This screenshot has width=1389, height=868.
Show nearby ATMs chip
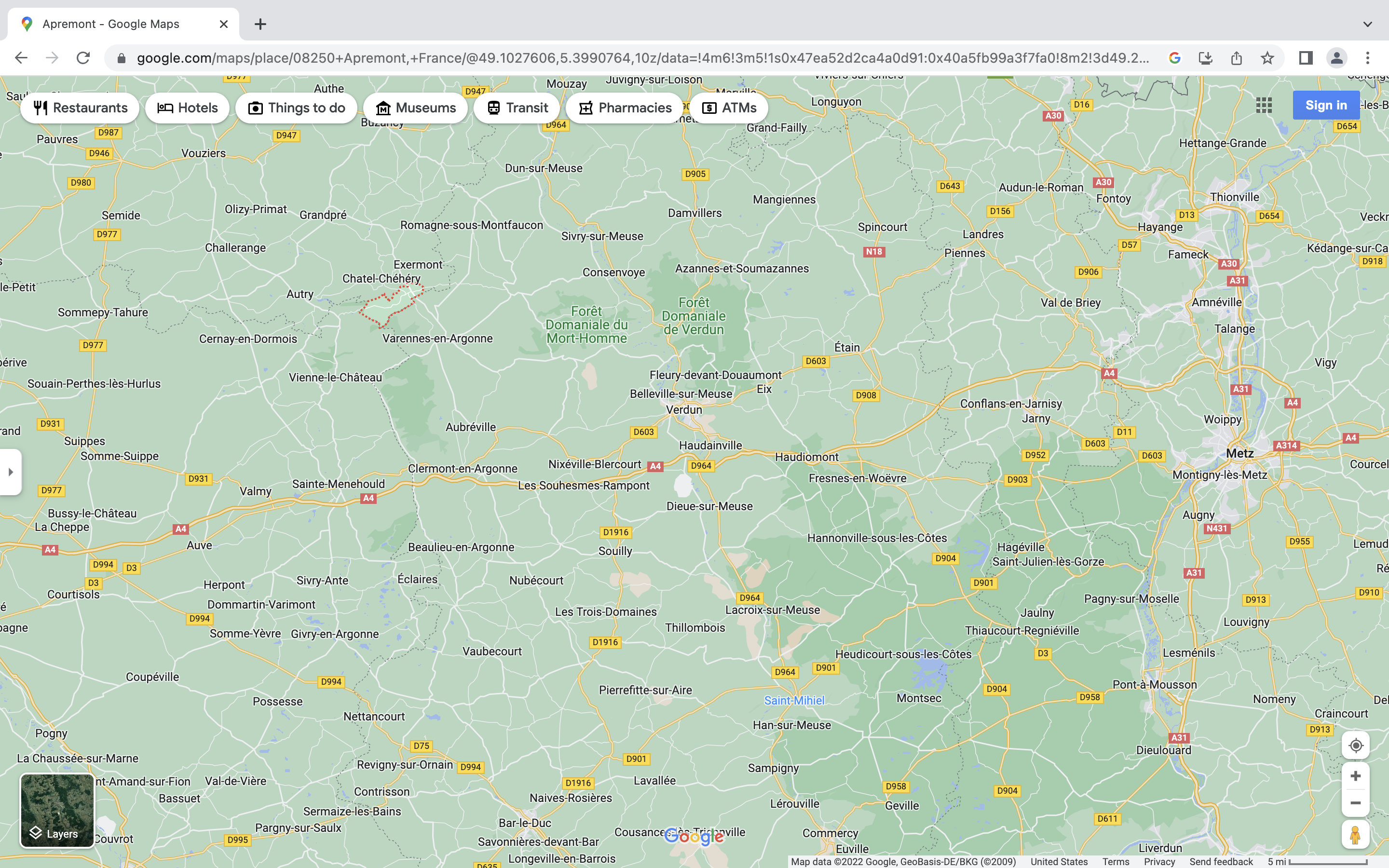728,108
